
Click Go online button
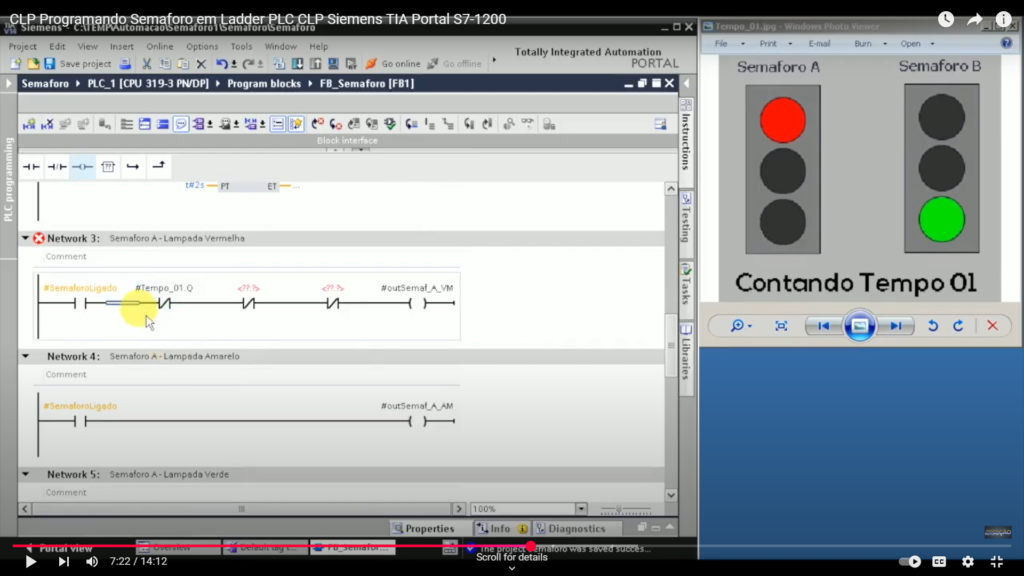click(392, 64)
